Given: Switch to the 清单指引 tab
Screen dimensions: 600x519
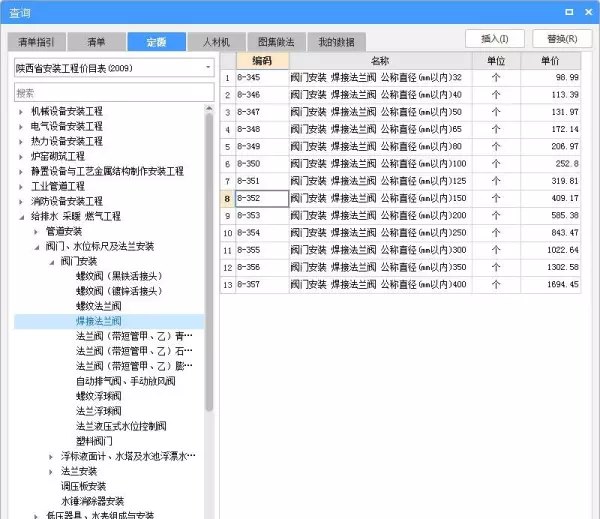Looking at the screenshot, I should 37,42.
